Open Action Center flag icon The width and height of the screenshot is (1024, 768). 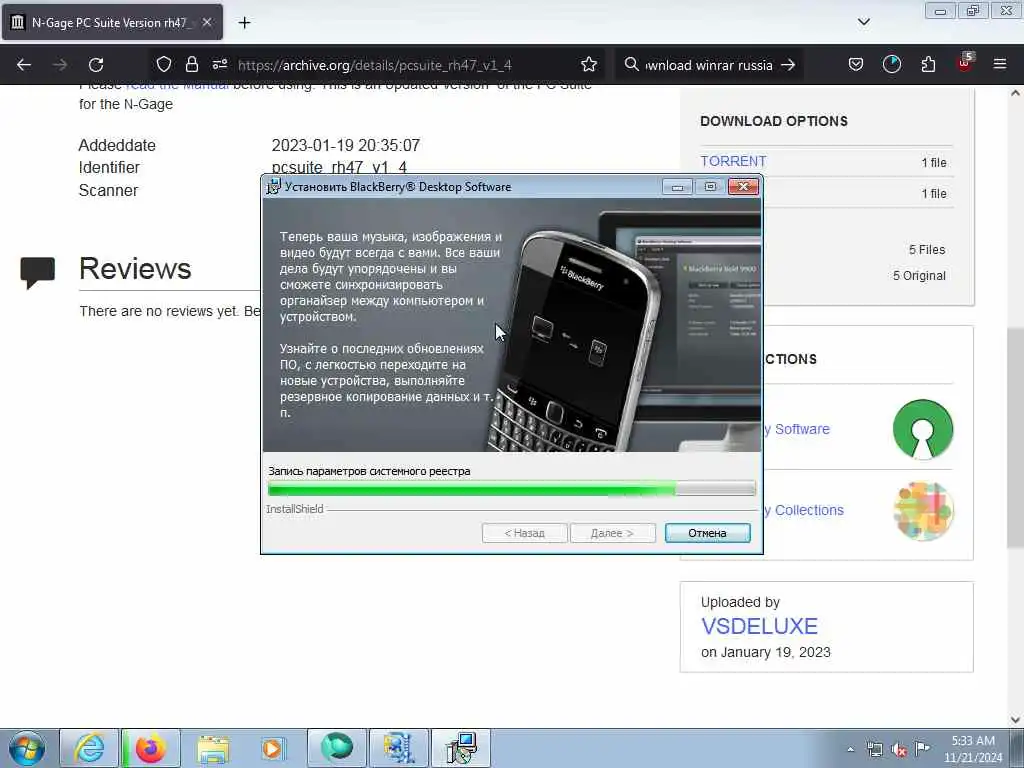point(922,748)
